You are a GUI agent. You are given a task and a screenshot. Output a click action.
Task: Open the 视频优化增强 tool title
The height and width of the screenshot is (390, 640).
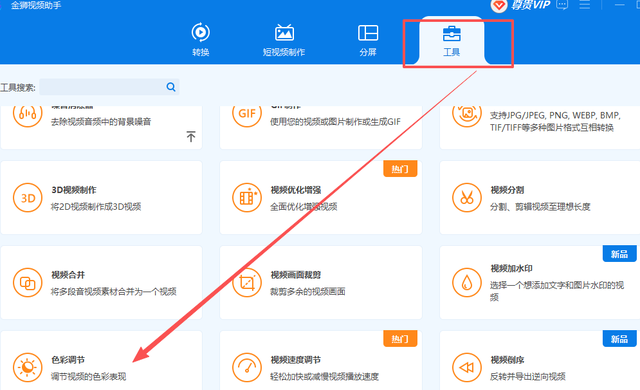click(x=296, y=190)
